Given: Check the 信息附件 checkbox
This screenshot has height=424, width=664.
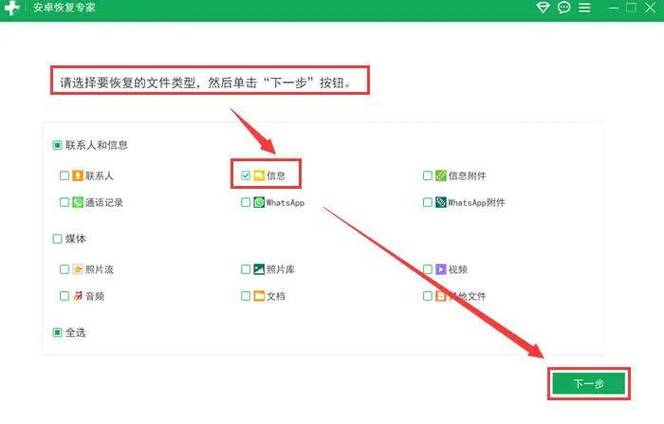Looking at the screenshot, I should [428, 175].
